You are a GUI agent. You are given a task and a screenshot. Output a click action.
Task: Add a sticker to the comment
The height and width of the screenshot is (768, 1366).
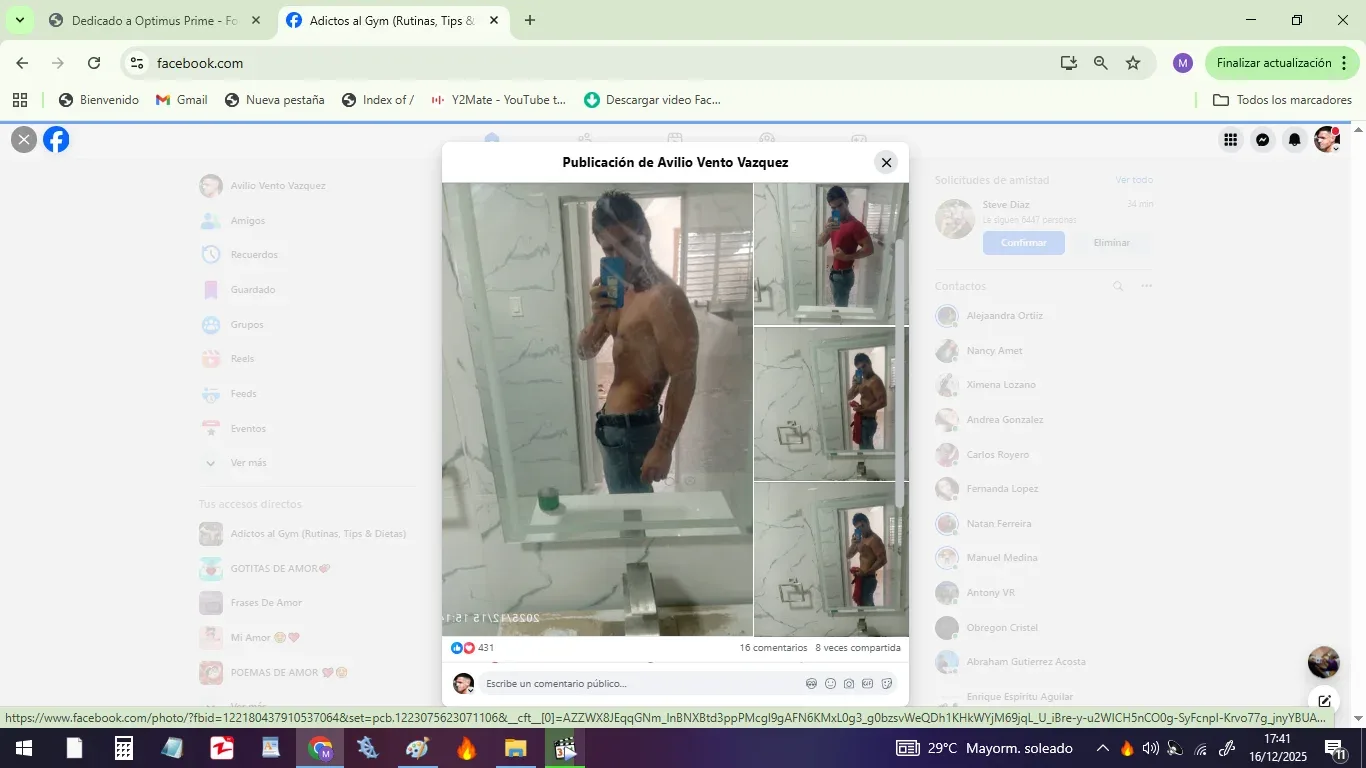(x=887, y=684)
